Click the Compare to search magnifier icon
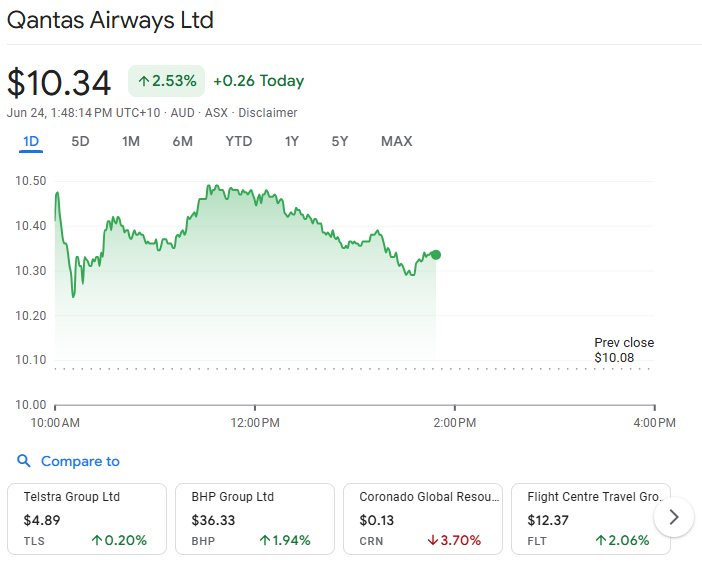The height and width of the screenshot is (570, 702). click(24, 461)
